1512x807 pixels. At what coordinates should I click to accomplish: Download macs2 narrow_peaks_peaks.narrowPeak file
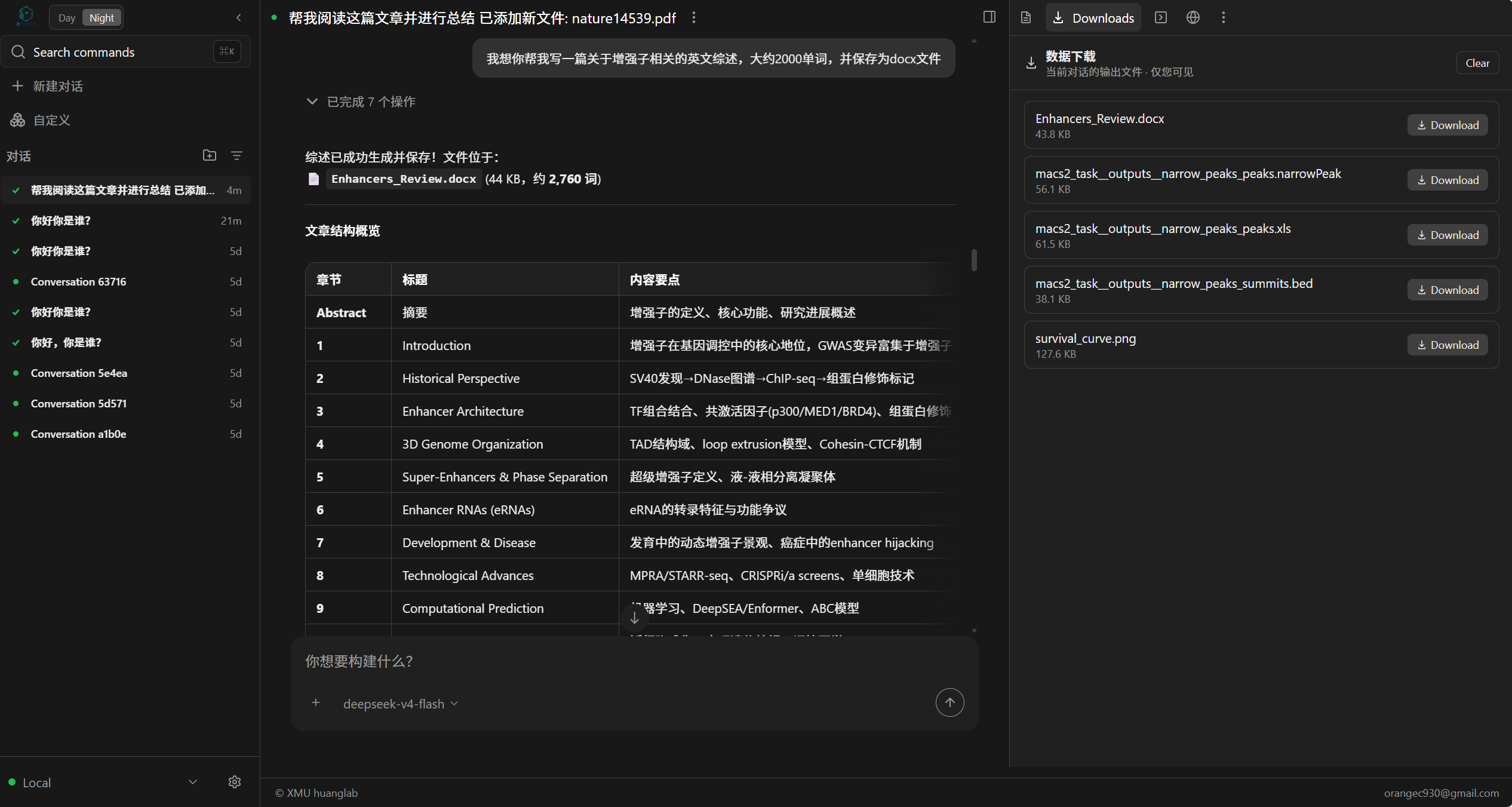click(x=1448, y=180)
